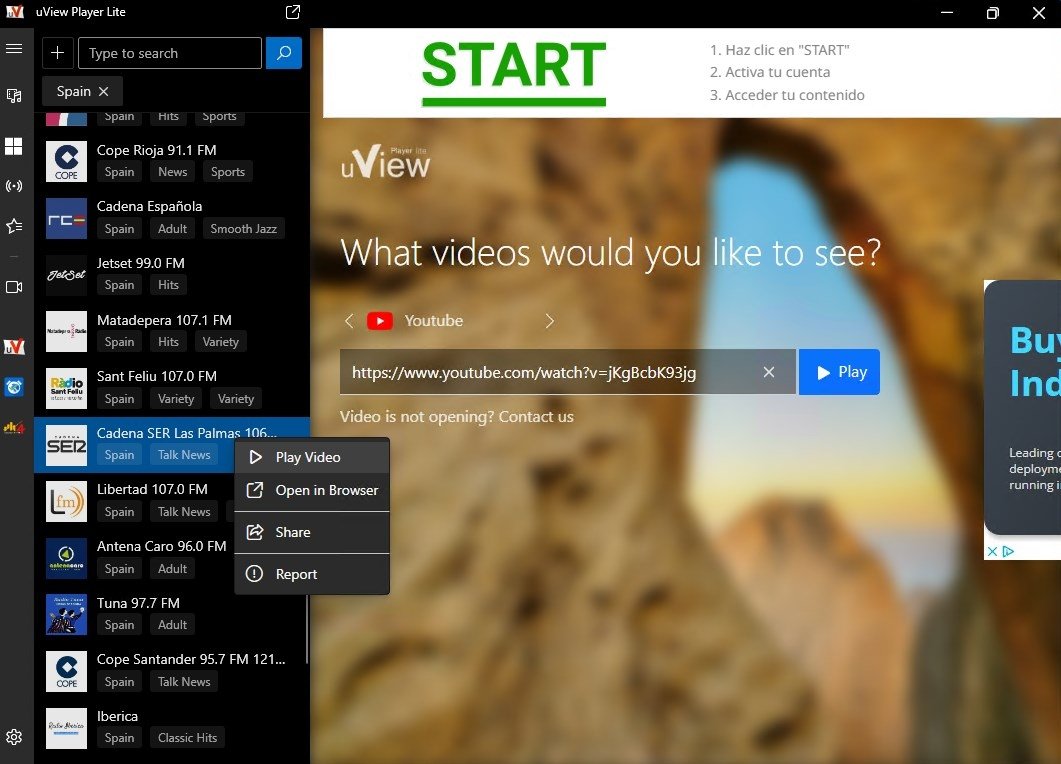The height and width of the screenshot is (764, 1061).
Task: Click the Cope Rioja station logo
Action: click(66, 161)
